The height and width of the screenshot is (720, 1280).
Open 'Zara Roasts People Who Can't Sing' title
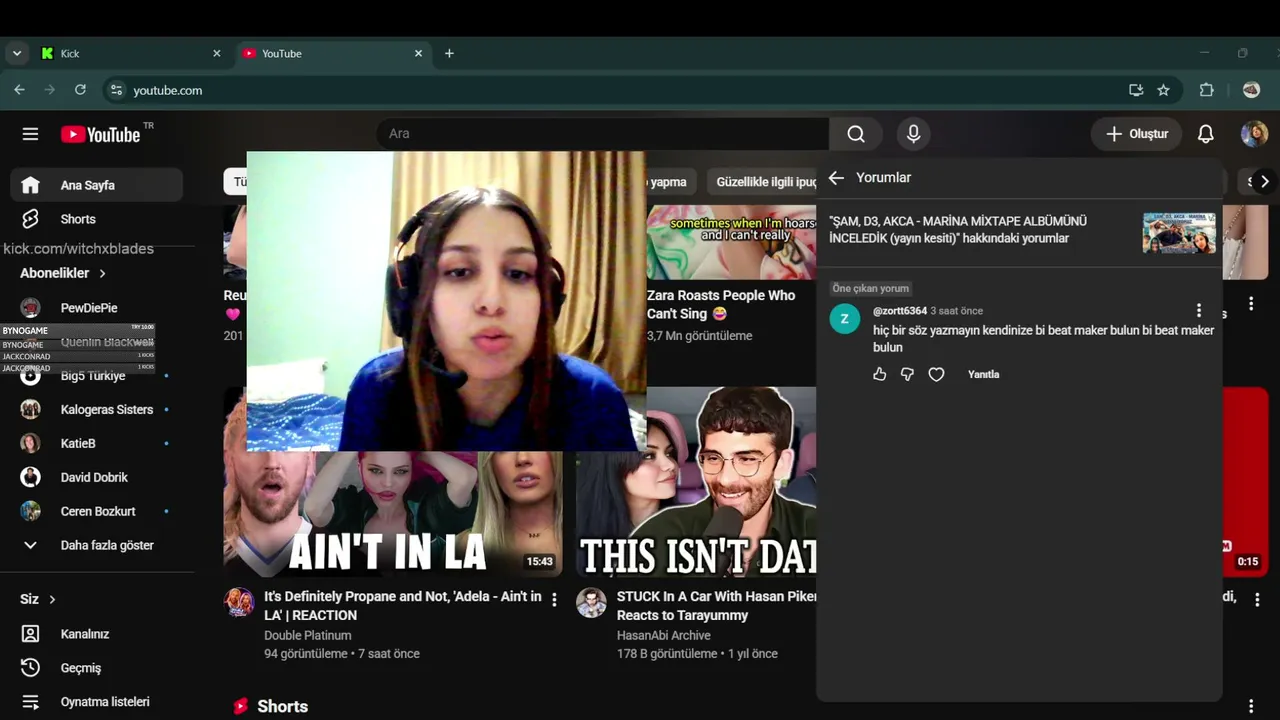tap(721, 305)
